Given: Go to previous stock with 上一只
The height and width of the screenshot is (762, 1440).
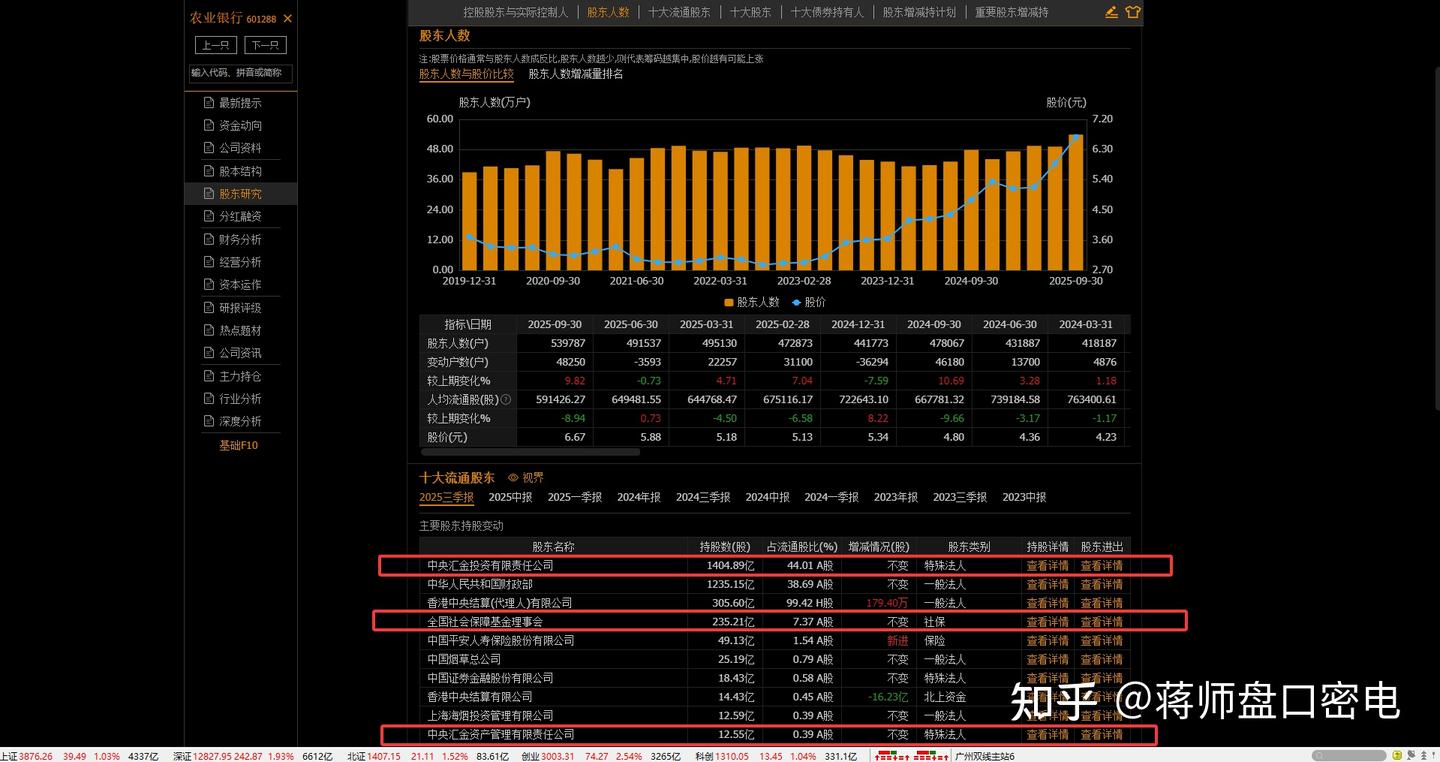Looking at the screenshot, I should tap(216, 45).
